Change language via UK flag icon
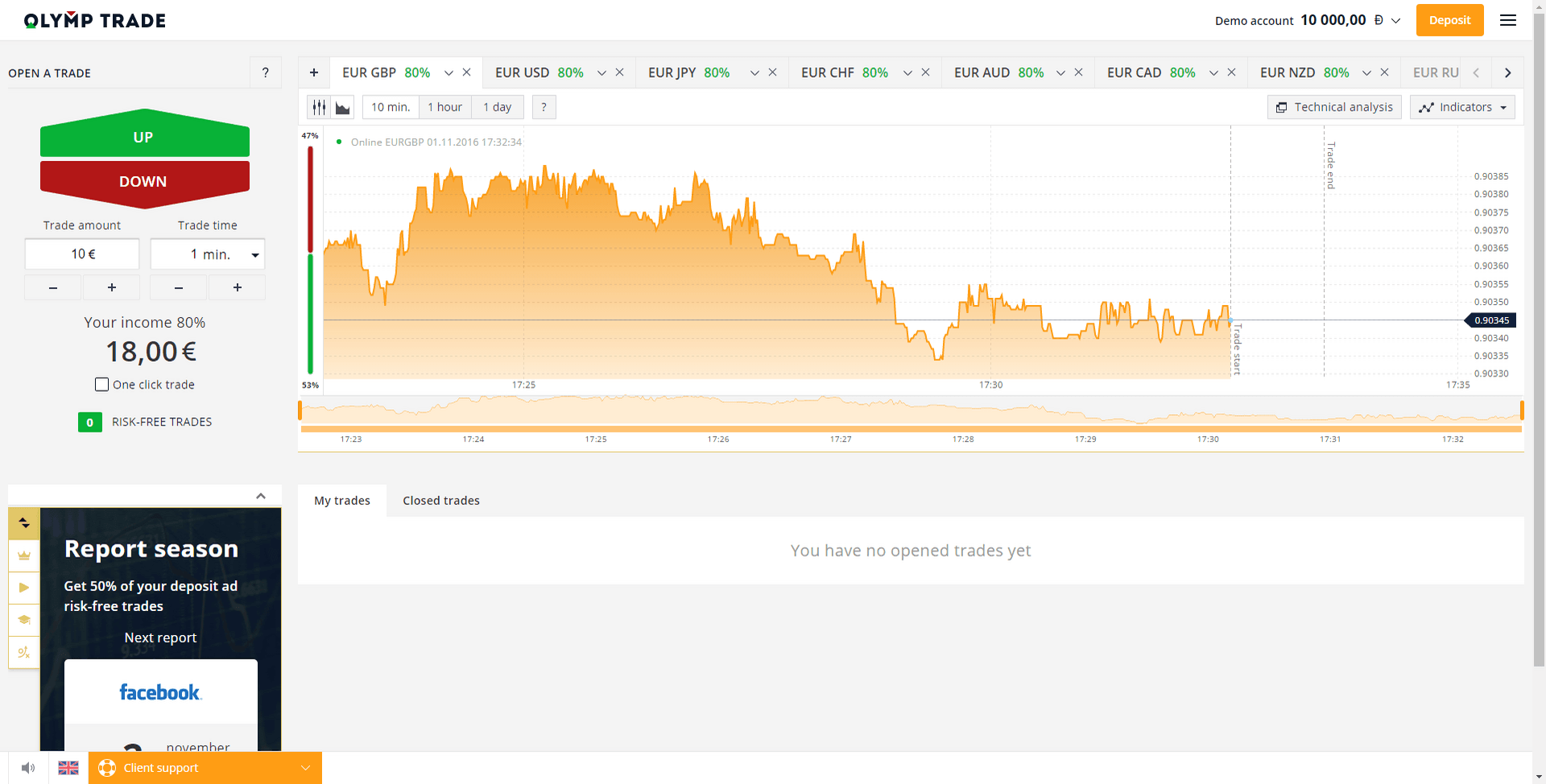This screenshot has width=1546, height=784. (68, 768)
